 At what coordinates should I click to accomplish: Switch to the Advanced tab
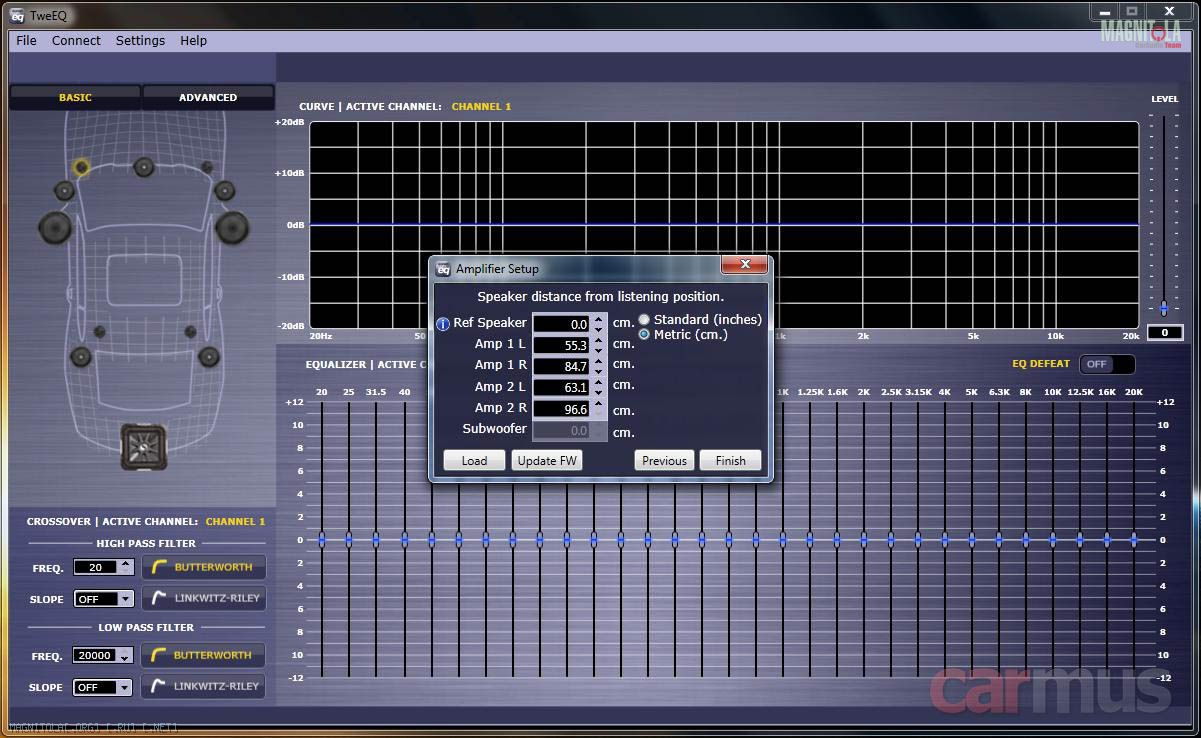coord(208,97)
